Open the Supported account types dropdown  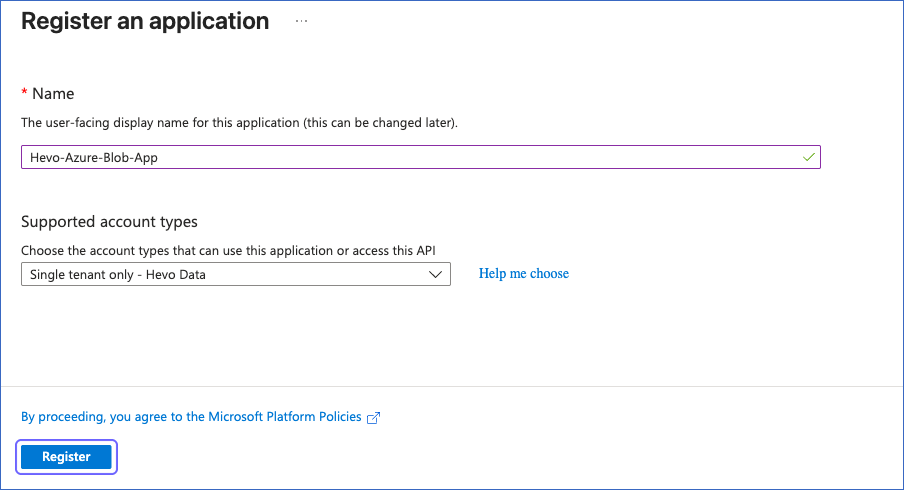[x=236, y=274]
